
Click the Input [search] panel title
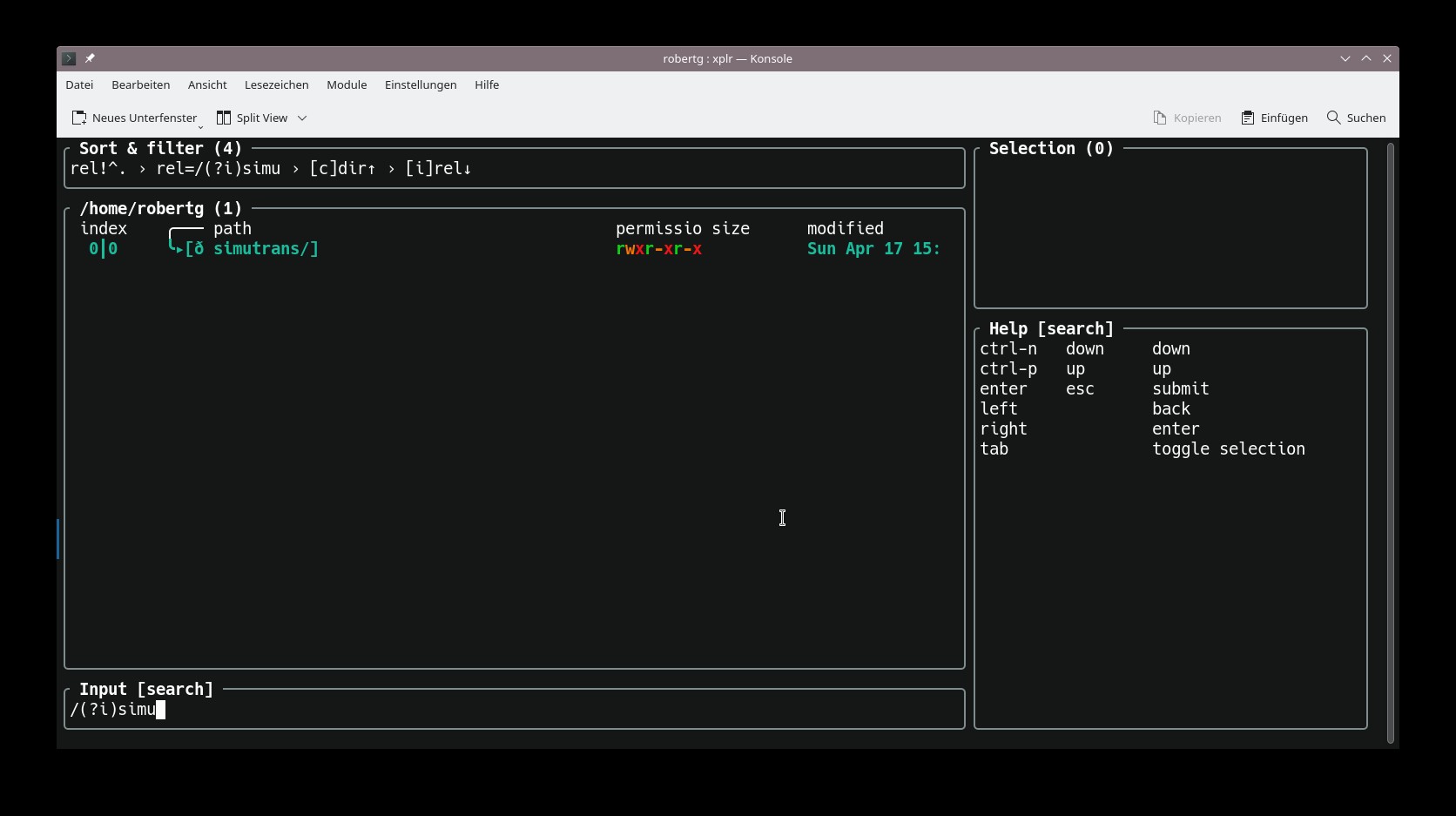pyautogui.click(x=146, y=690)
